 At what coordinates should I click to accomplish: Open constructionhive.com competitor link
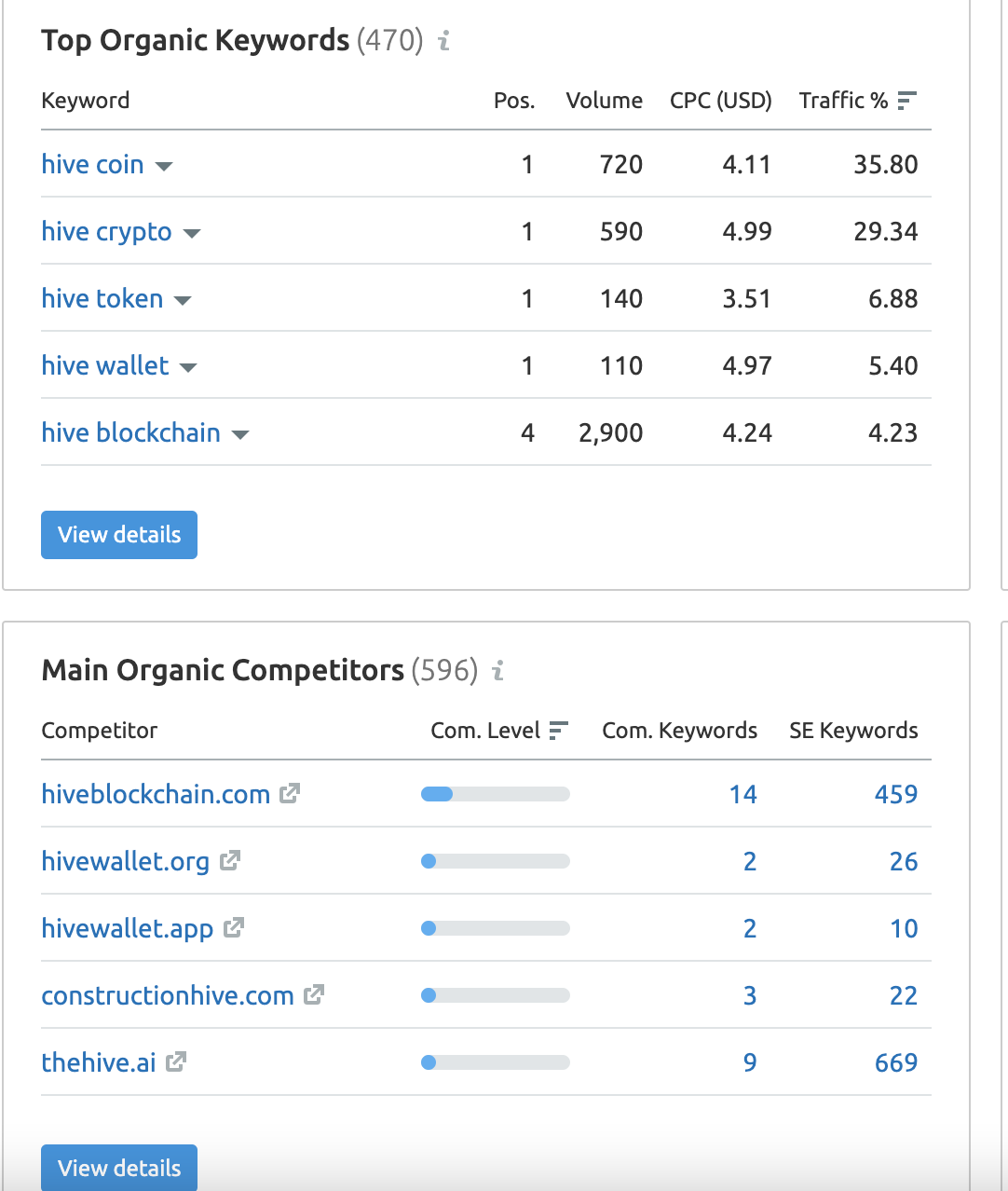tap(168, 995)
